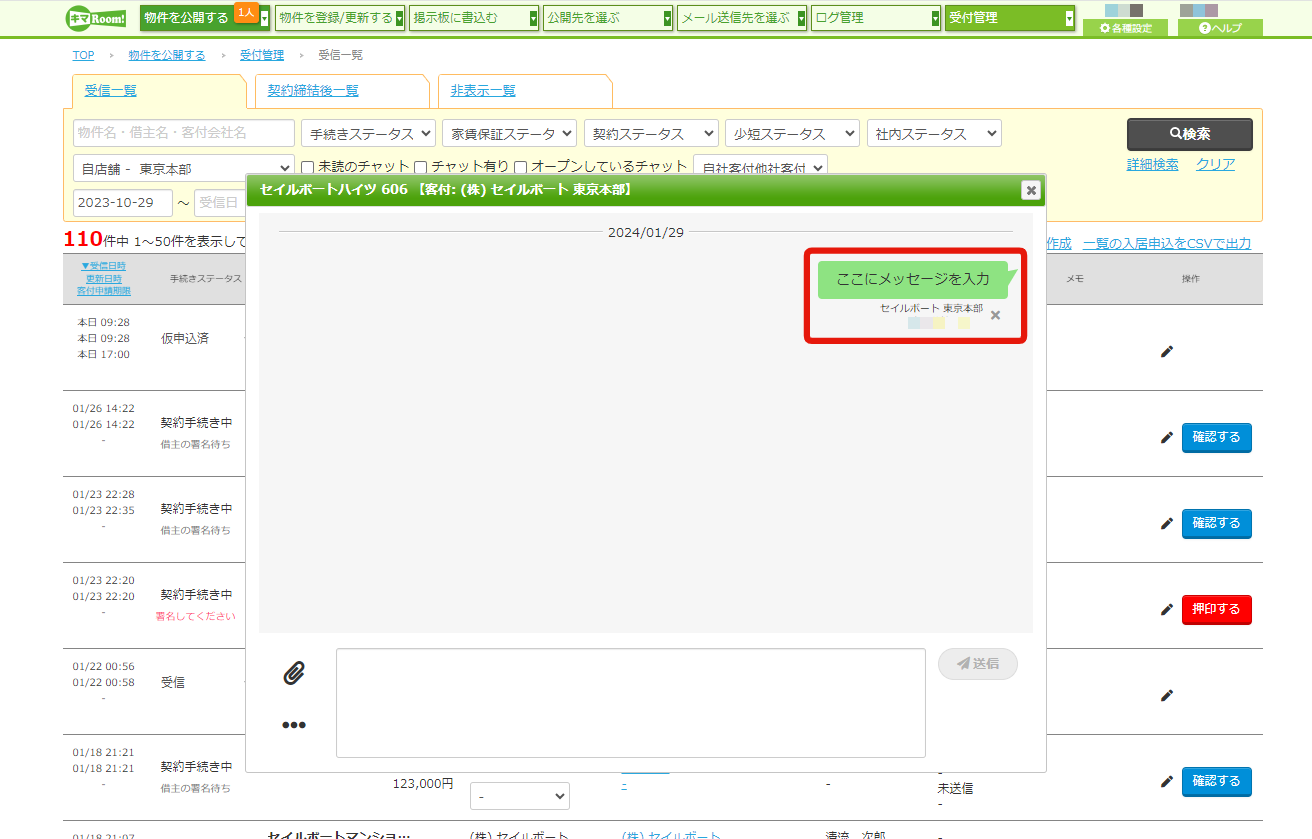Viewport: 1312px width, 839px height.
Task: Open the dropdown under 123,000円 row
Action: 520,796
